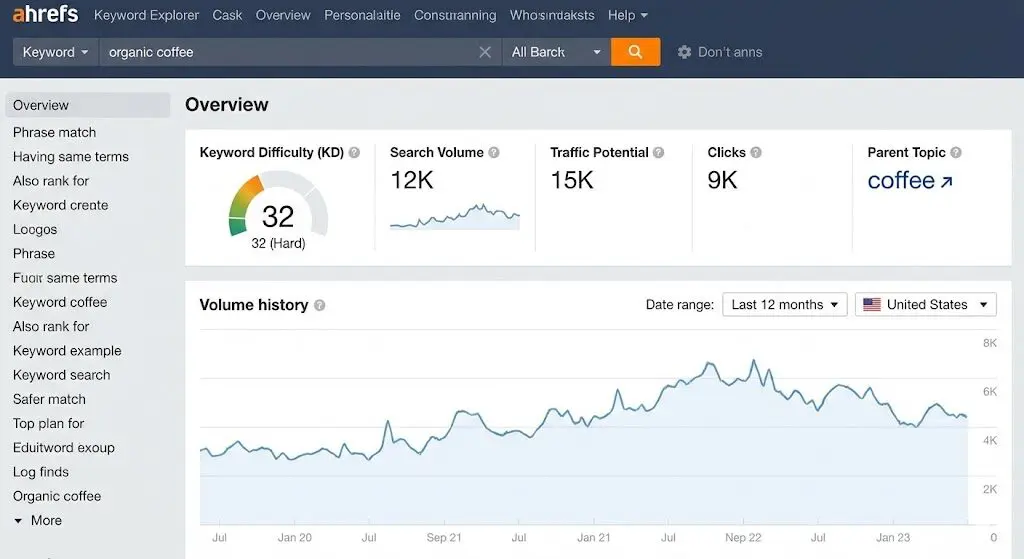1024x559 pixels.
Task: Click the orange search magnifier button
Action: [635, 52]
